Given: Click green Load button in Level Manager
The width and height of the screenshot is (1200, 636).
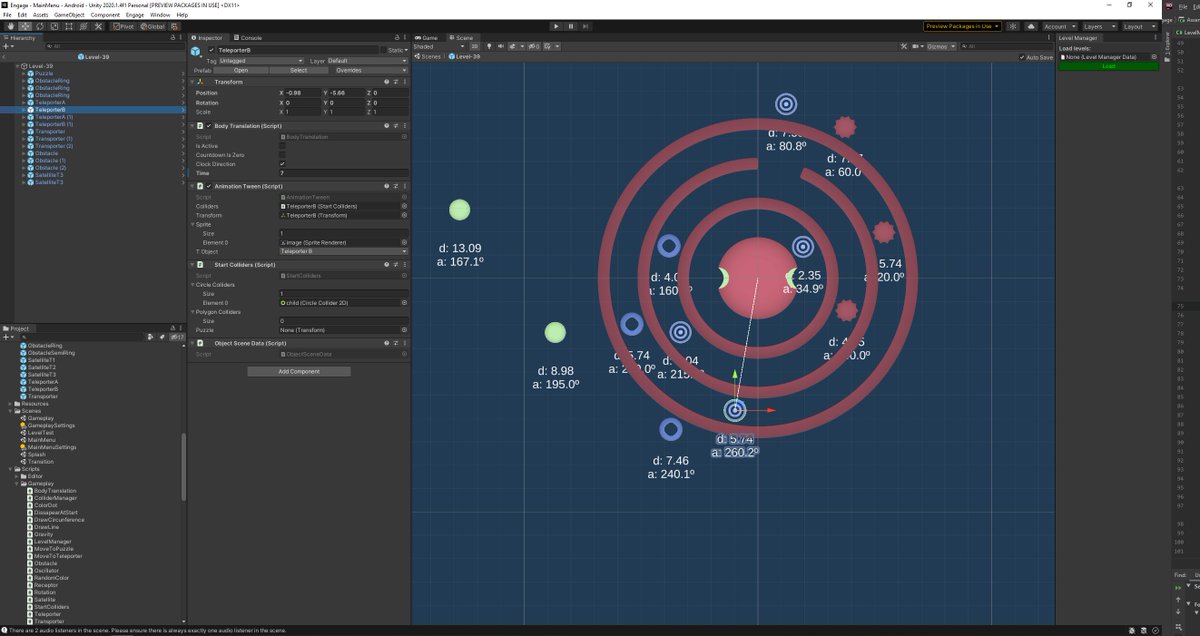Looking at the screenshot, I should (1108, 66).
